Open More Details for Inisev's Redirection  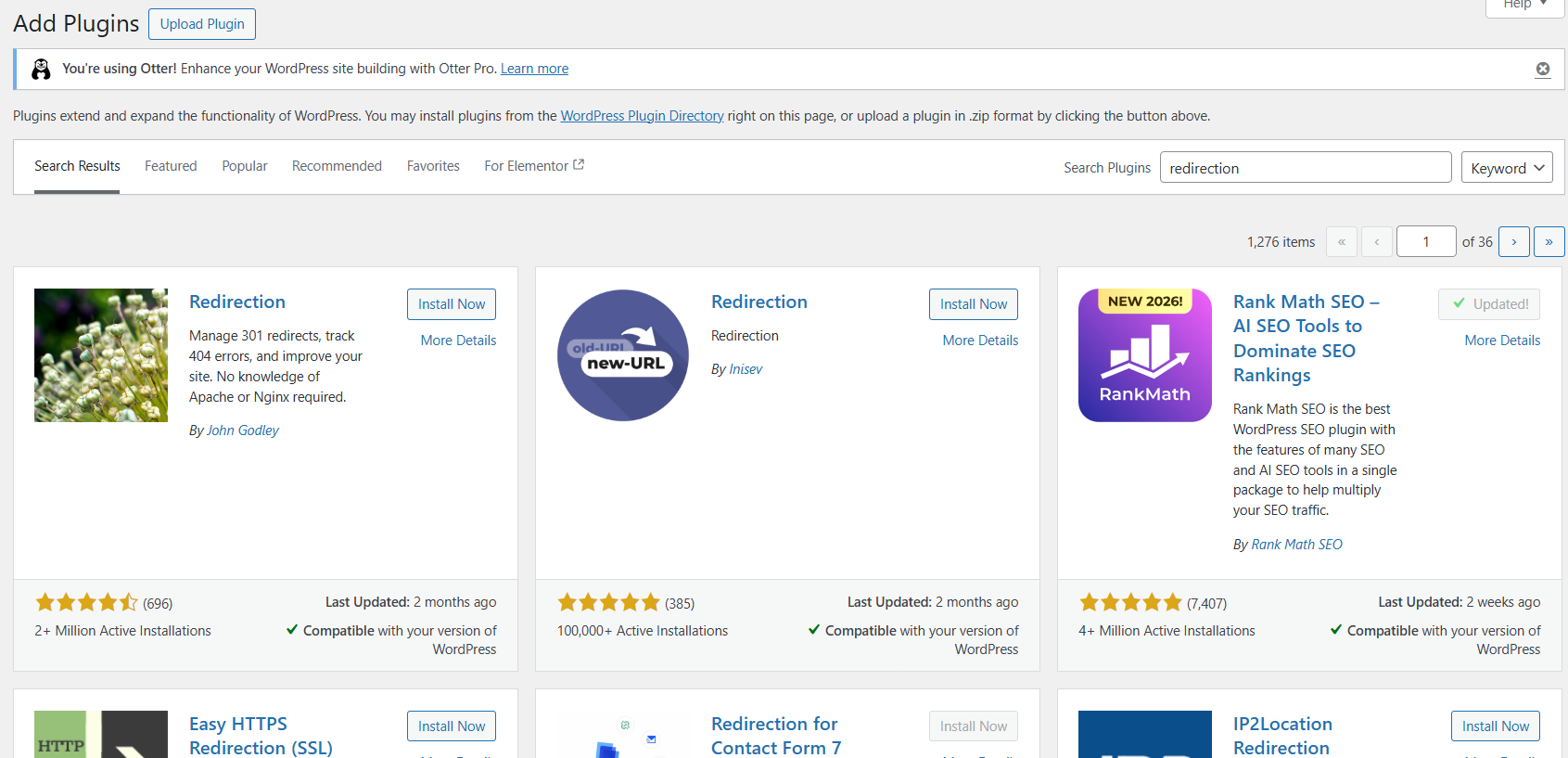[x=980, y=340]
